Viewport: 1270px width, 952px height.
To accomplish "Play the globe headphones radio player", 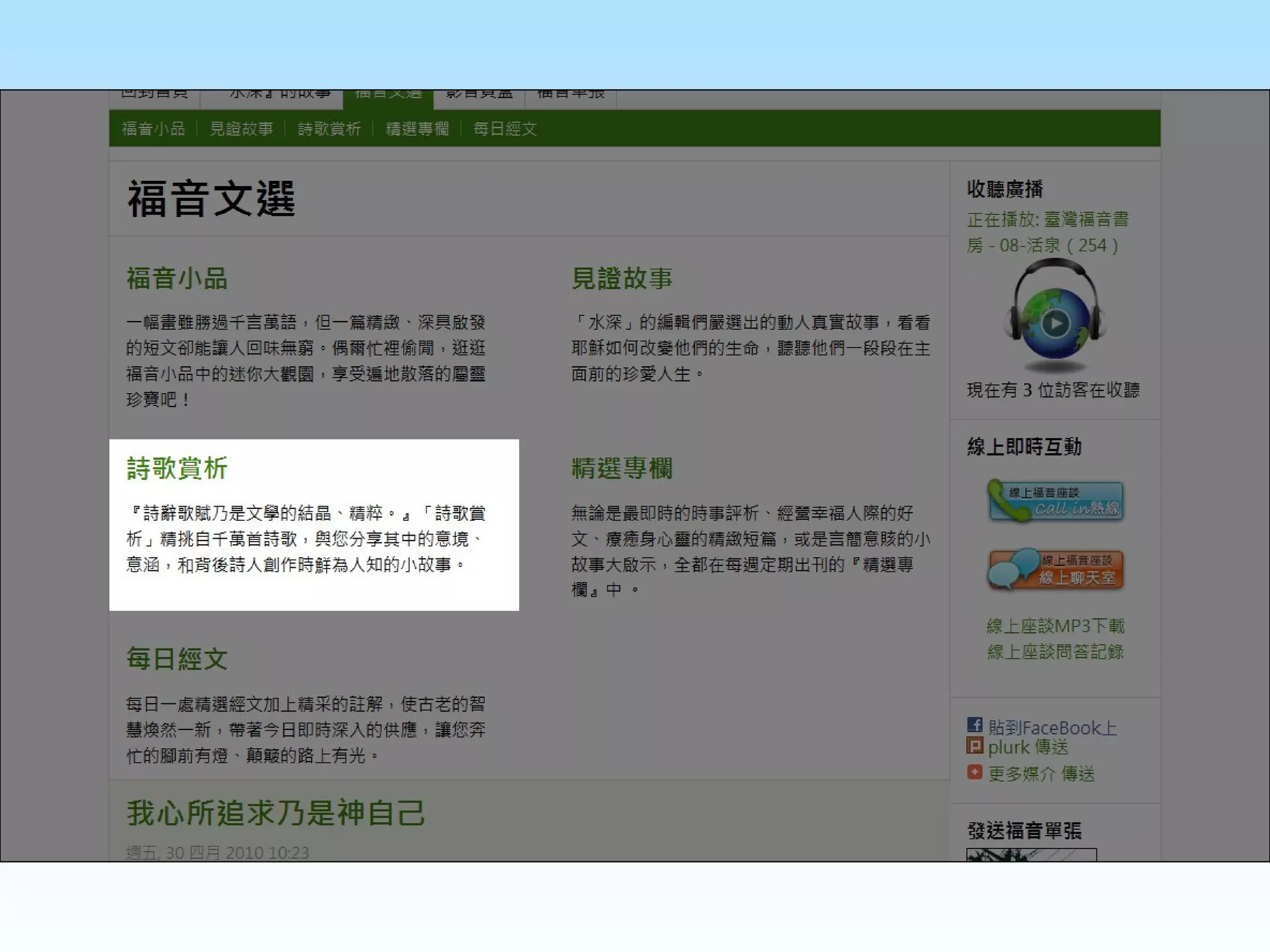I will pos(1055,323).
